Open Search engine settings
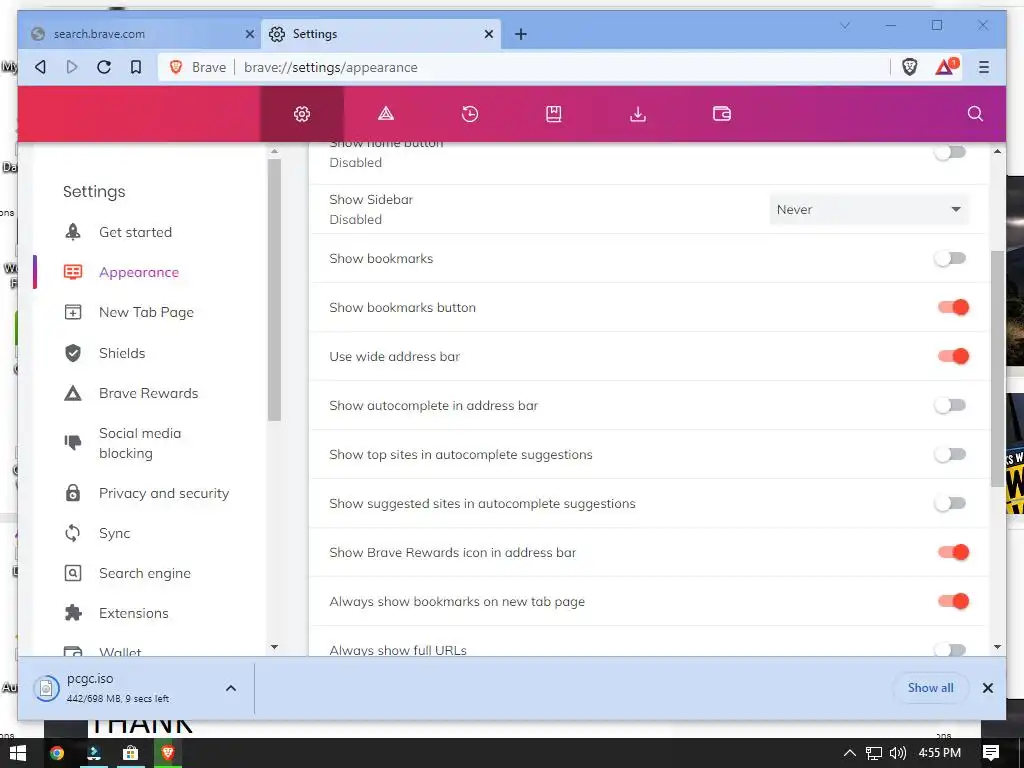 coord(145,573)
